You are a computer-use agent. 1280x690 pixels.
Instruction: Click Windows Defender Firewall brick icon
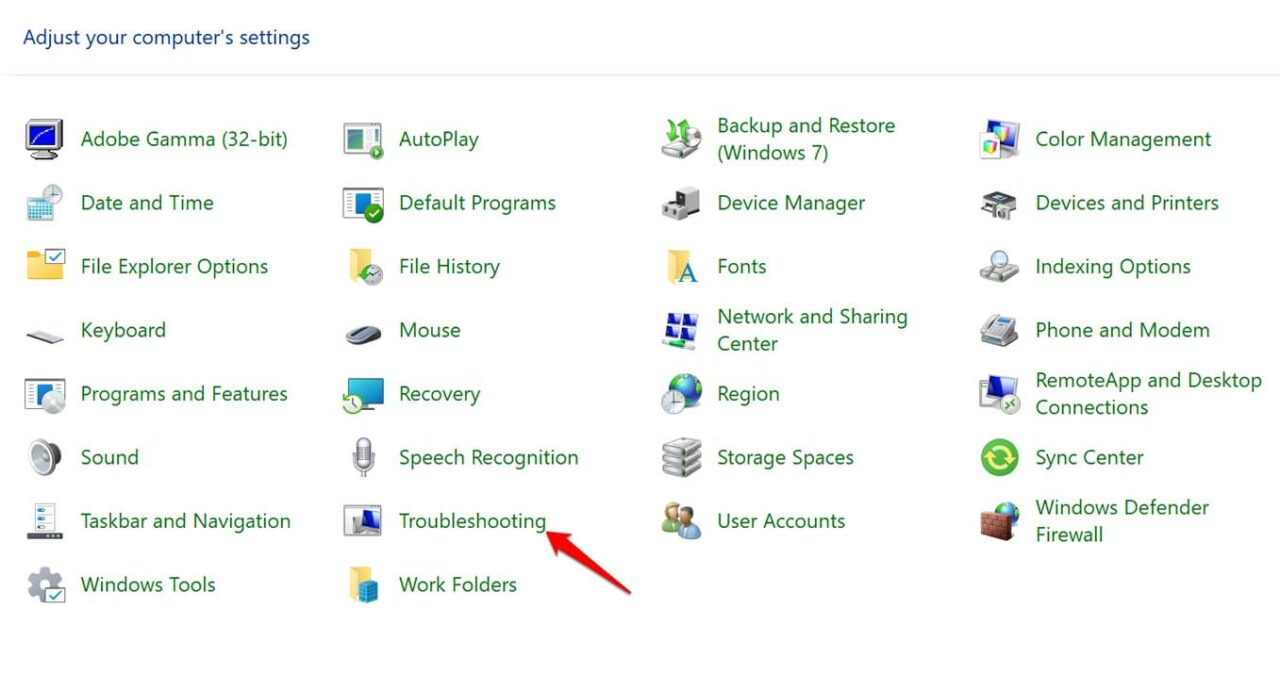click(x=999, y=521)
